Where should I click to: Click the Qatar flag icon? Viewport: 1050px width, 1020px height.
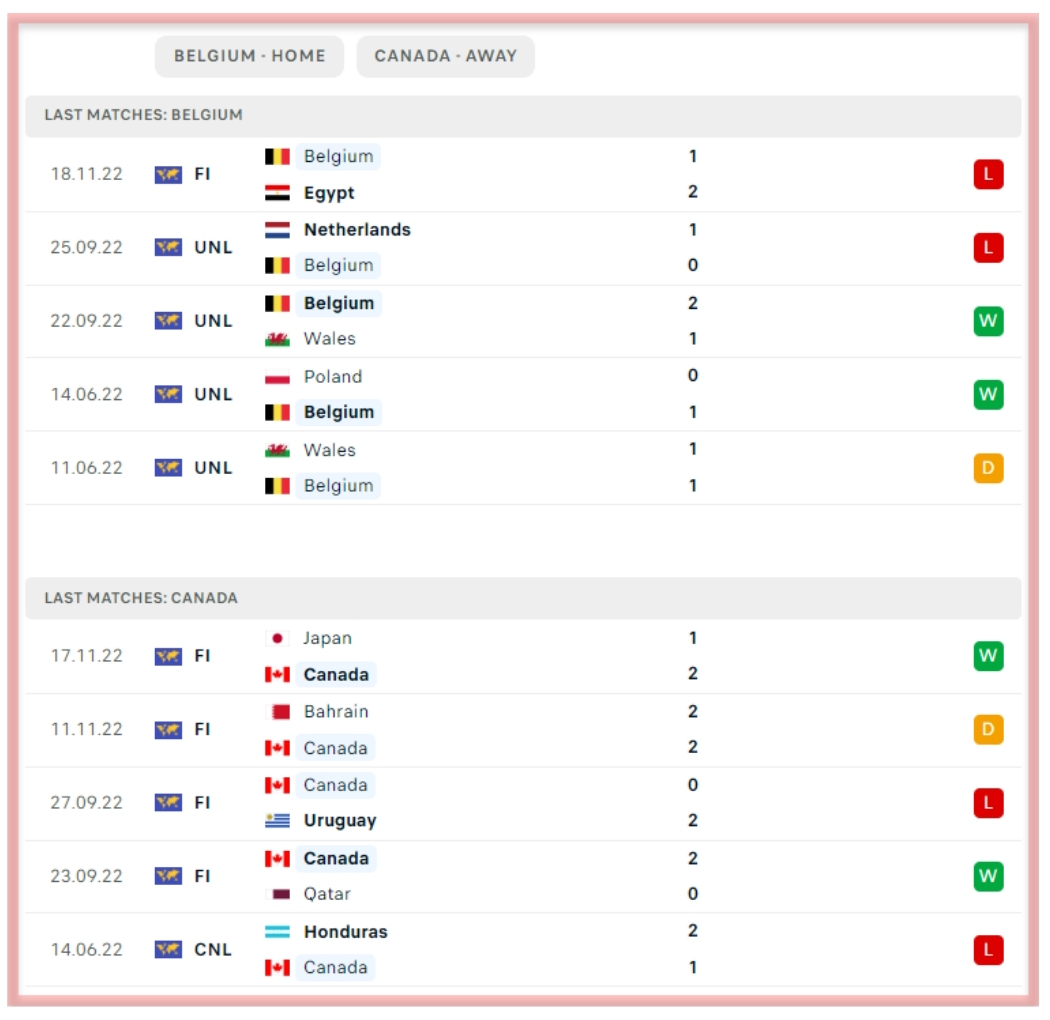(x=277, y=894)
